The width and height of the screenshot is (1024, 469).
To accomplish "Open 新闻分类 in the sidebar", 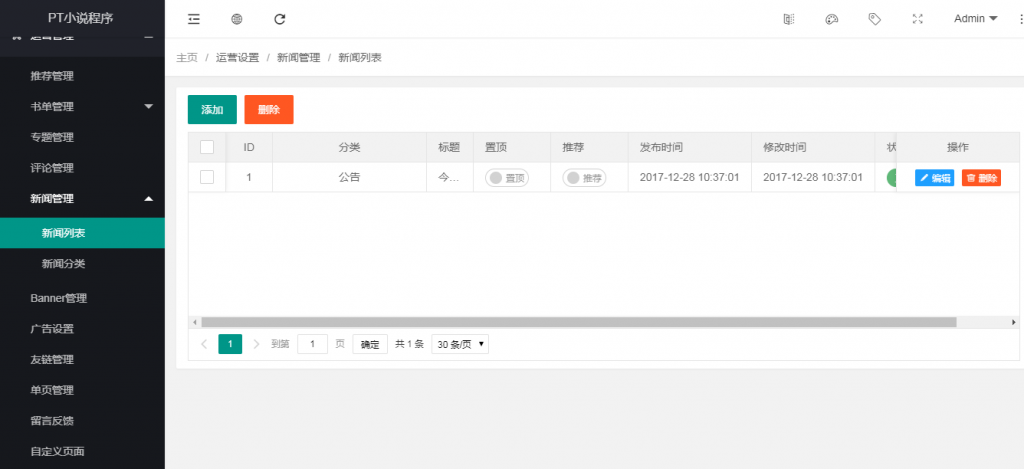I will pos(63,264).
